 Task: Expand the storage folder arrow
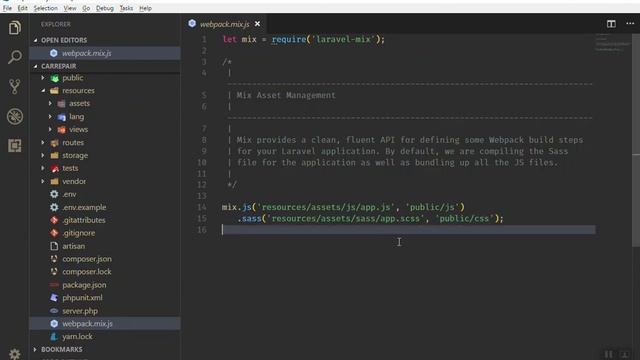click(x=43, y=156)
